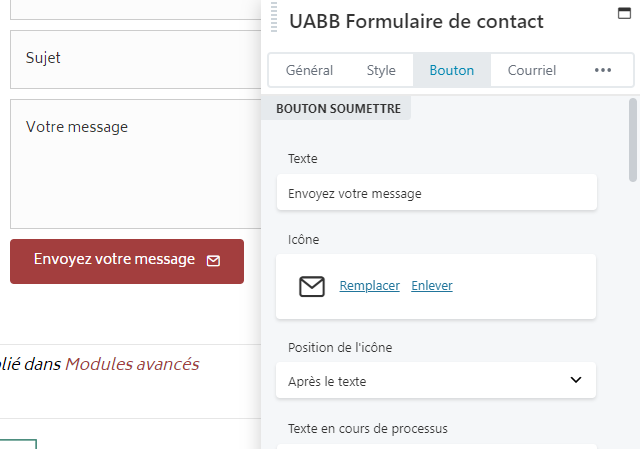Click the panel drag handle beside the title
Screen dimensions: 640x449
click(273, 20)
